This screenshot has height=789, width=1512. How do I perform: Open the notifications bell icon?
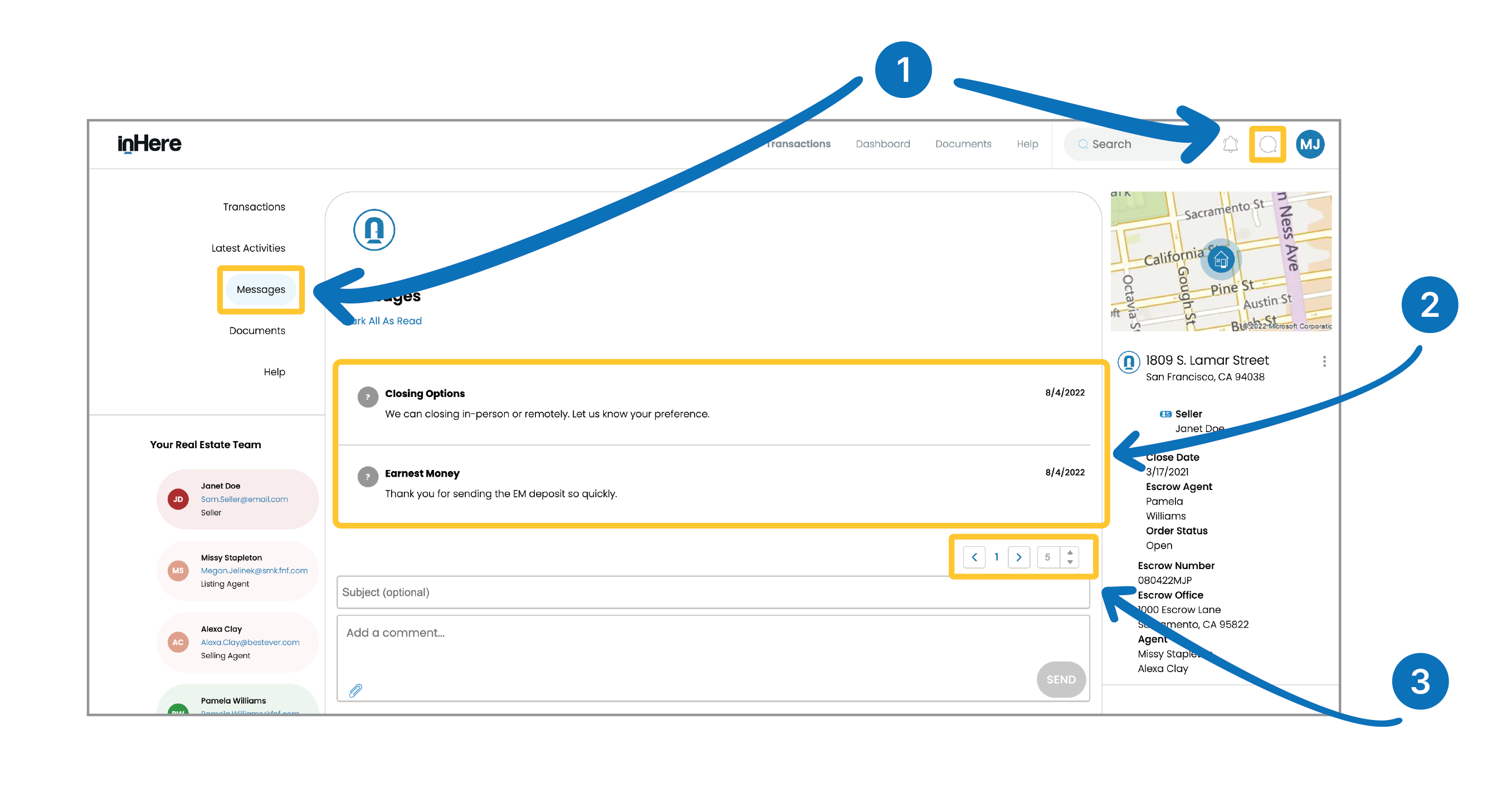click(x=1230, y=144)
